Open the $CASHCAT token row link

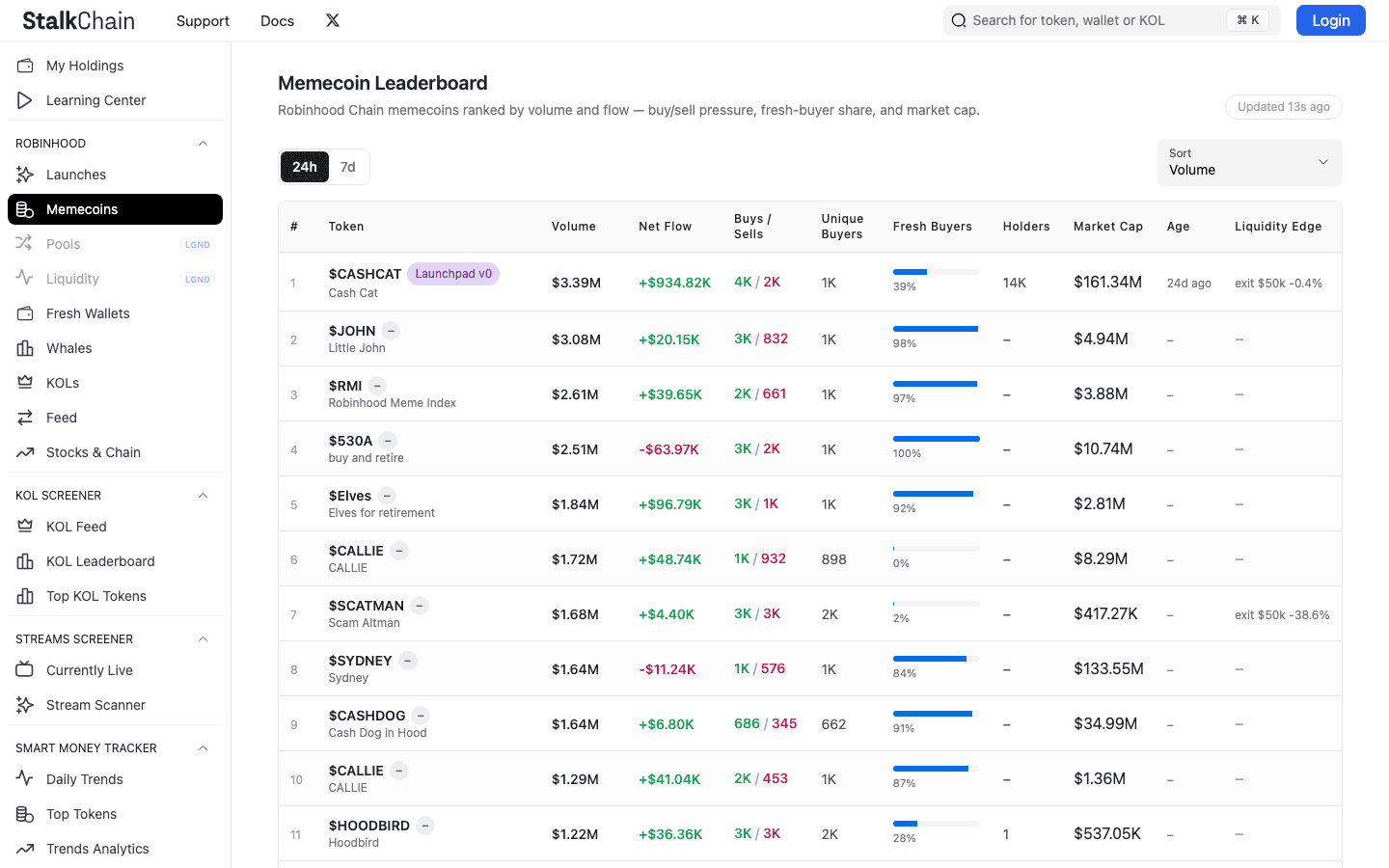point(365,274)
